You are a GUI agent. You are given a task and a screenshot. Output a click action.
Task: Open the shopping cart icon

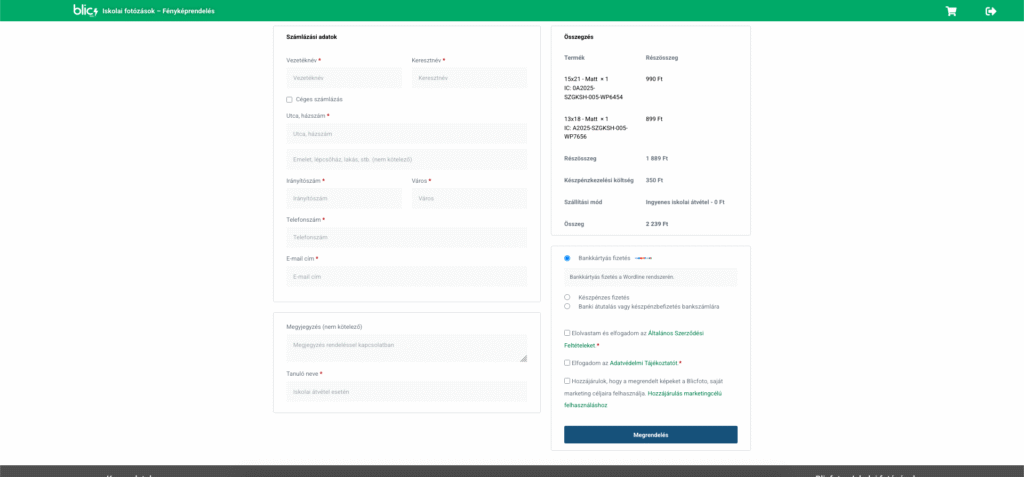coord(950,11)
